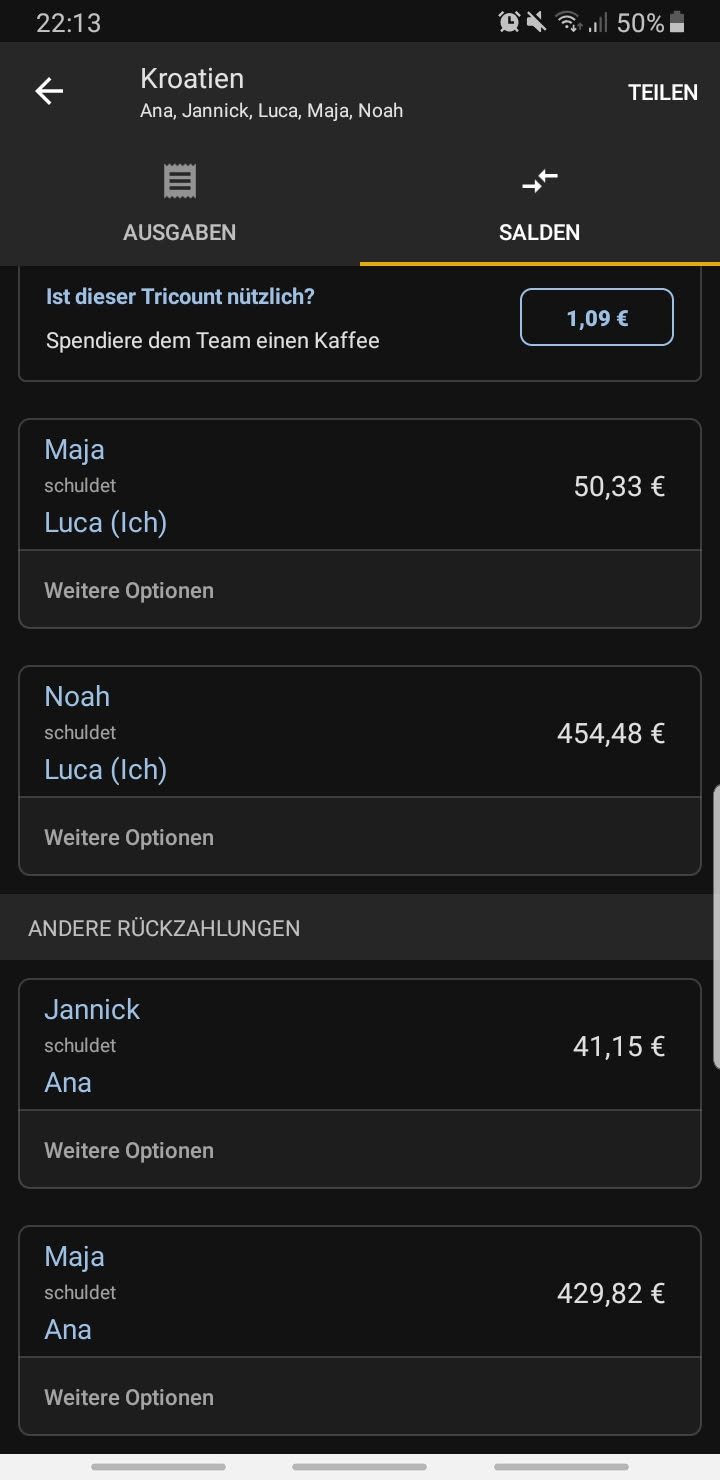Tap the back arrow icon

click(x=49, y=92)
